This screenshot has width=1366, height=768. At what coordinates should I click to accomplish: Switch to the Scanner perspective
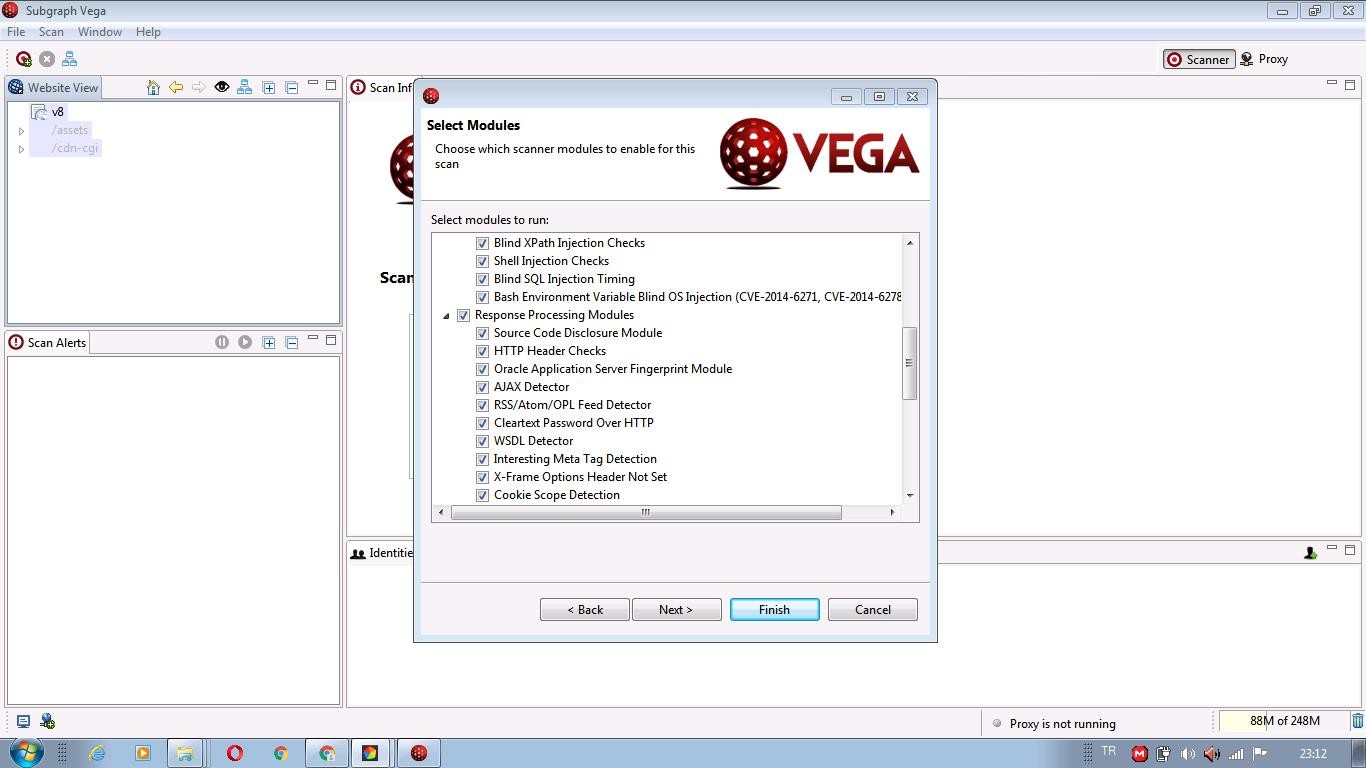pos(1198,59)
